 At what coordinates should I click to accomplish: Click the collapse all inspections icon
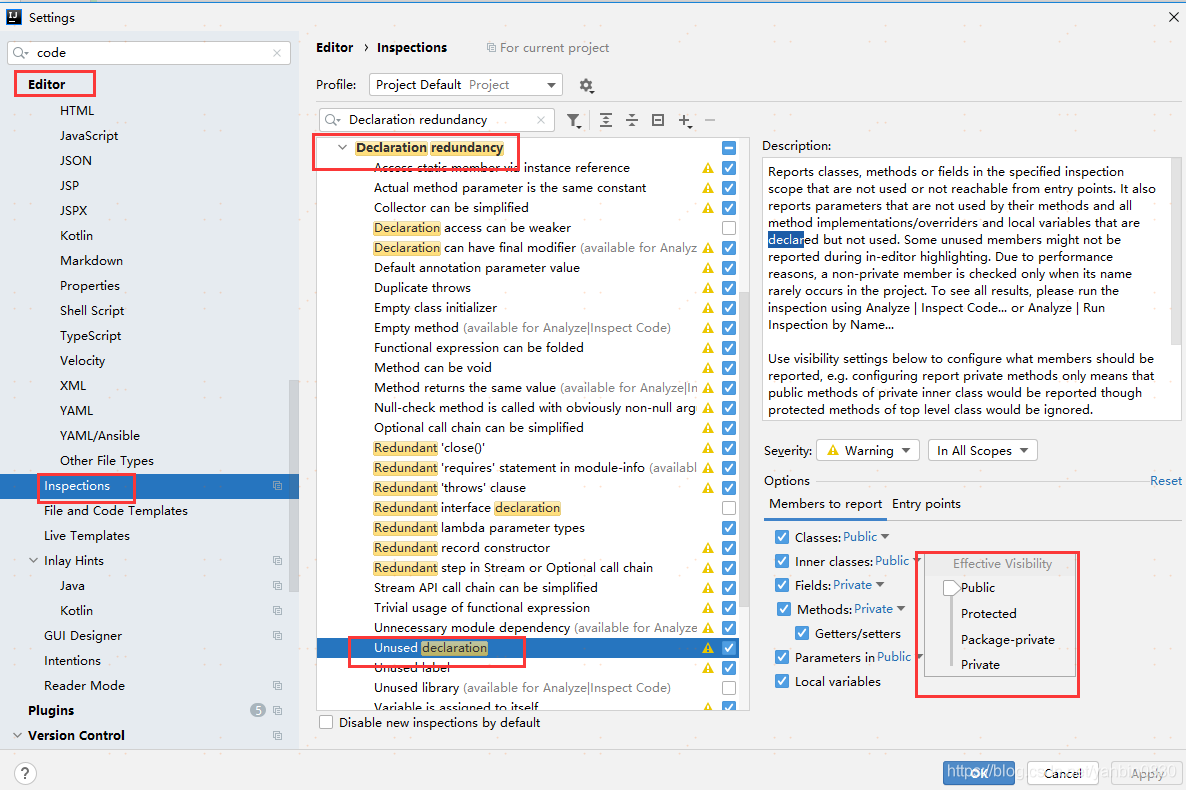coord(632,119)
